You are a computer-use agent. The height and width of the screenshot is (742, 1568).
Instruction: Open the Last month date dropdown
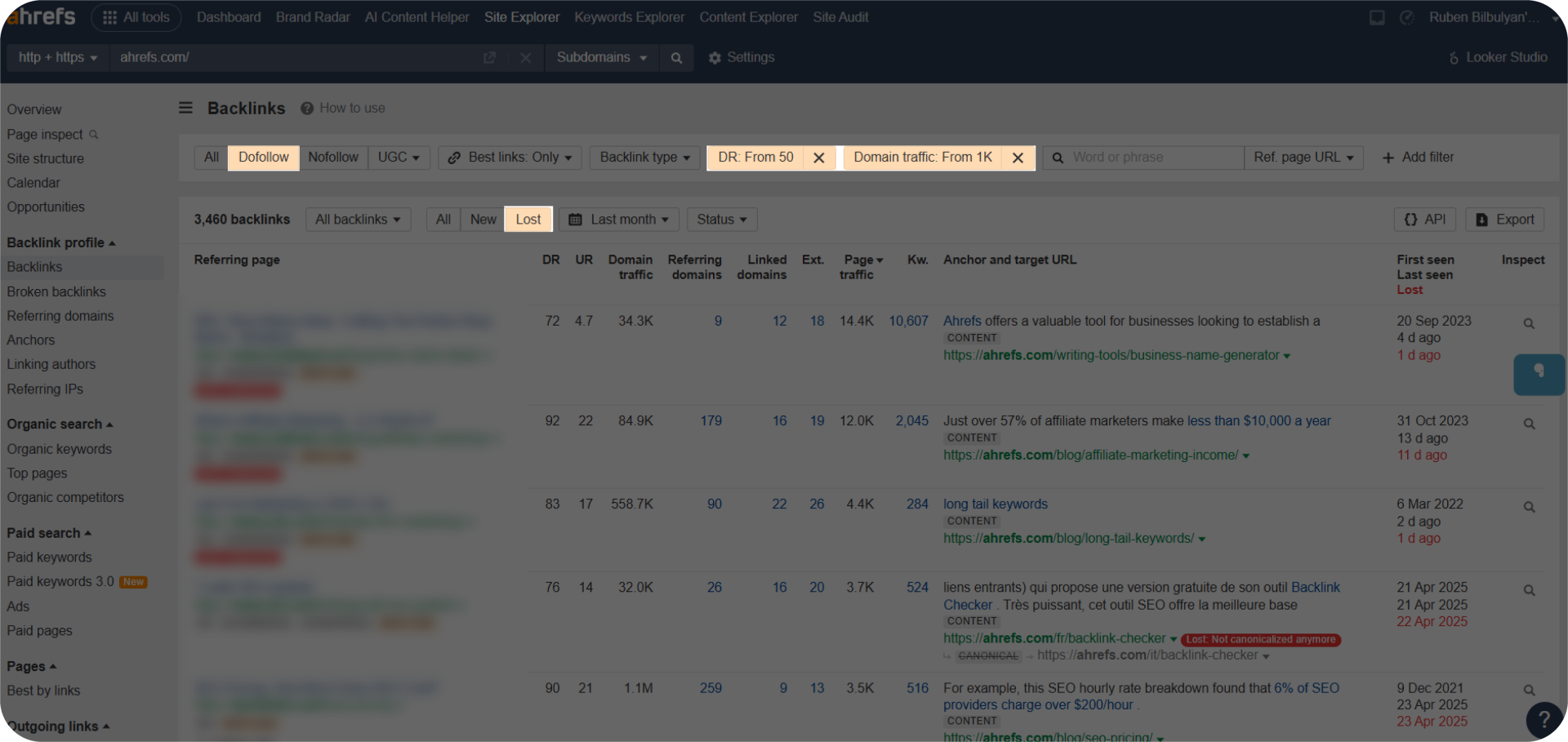coord(619,220)
